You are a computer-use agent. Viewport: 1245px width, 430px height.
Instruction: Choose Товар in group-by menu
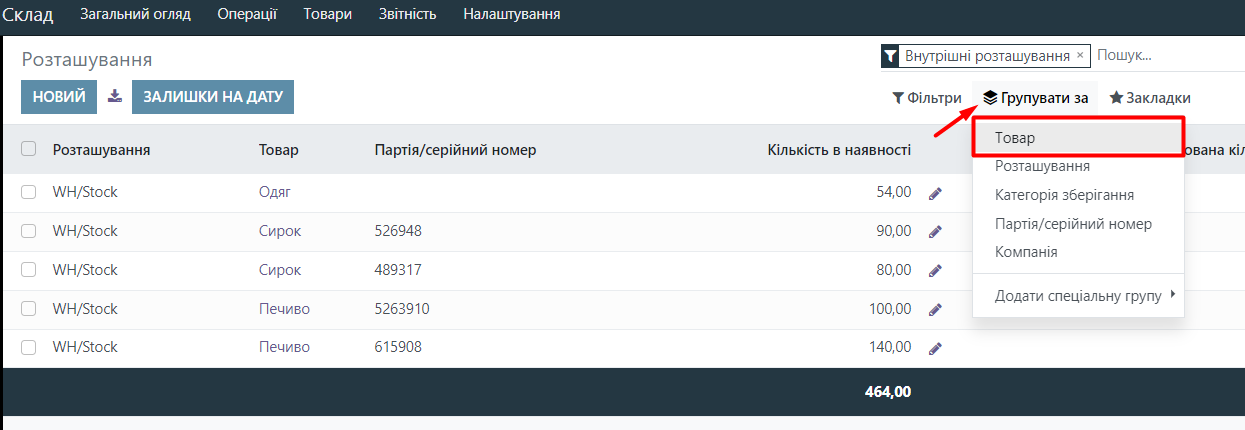pos(1015,137)
